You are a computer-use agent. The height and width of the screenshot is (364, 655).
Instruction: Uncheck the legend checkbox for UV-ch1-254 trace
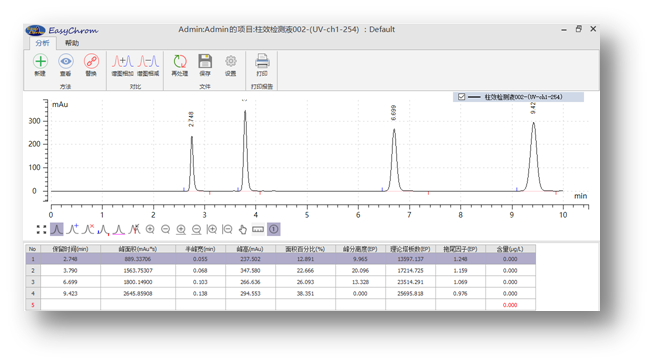coord(461,97)
